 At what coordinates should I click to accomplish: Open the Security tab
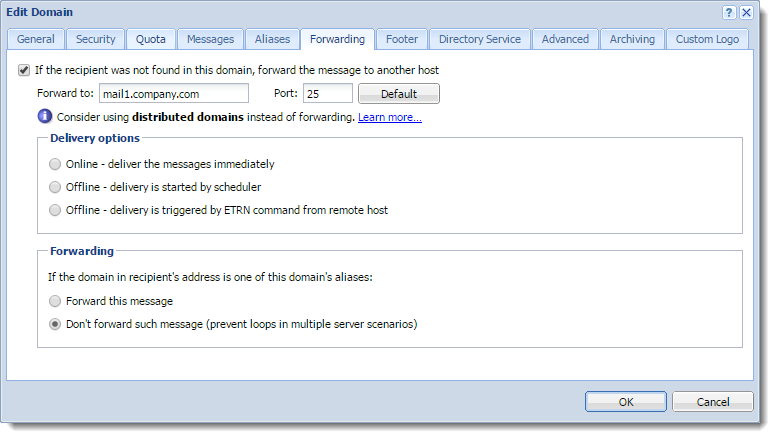point(95,39)
